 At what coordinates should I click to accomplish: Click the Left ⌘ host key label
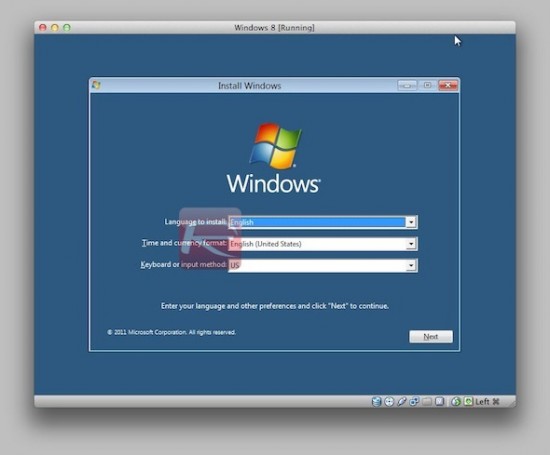point(487,402)
